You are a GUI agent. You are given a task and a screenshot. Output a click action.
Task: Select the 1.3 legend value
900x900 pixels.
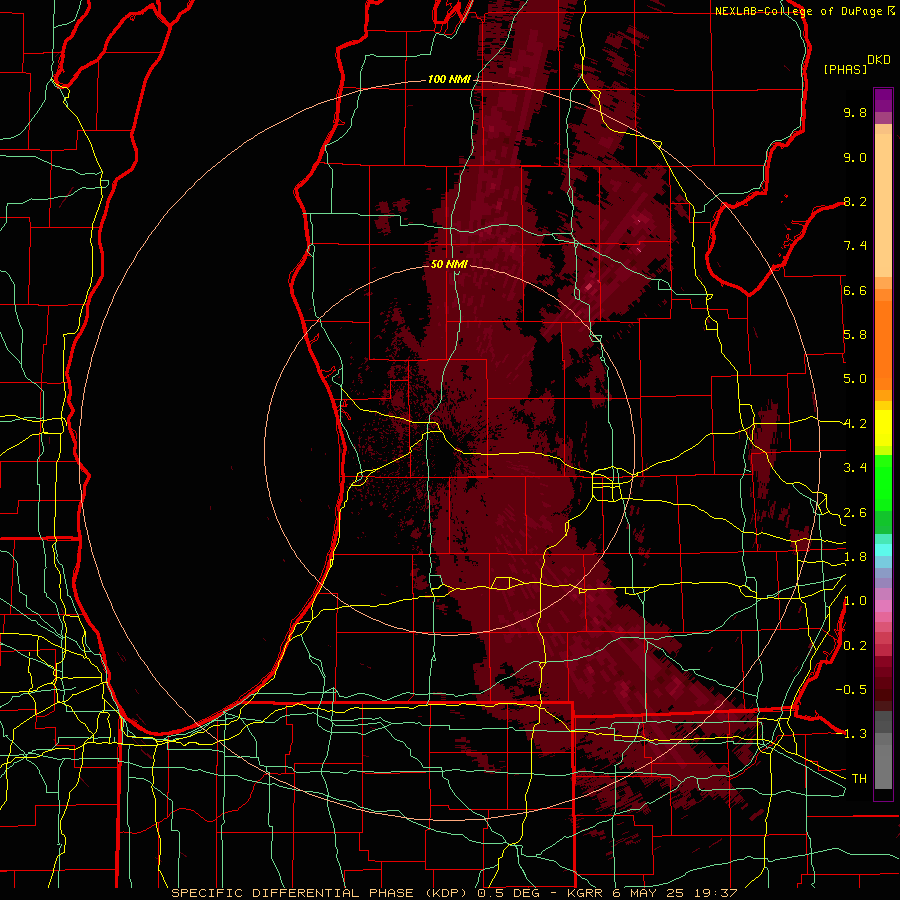tap(855, 734)
